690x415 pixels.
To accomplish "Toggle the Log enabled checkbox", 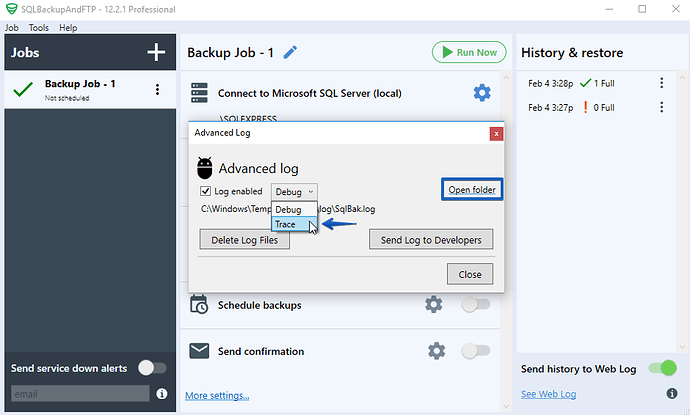I will 205,191.
